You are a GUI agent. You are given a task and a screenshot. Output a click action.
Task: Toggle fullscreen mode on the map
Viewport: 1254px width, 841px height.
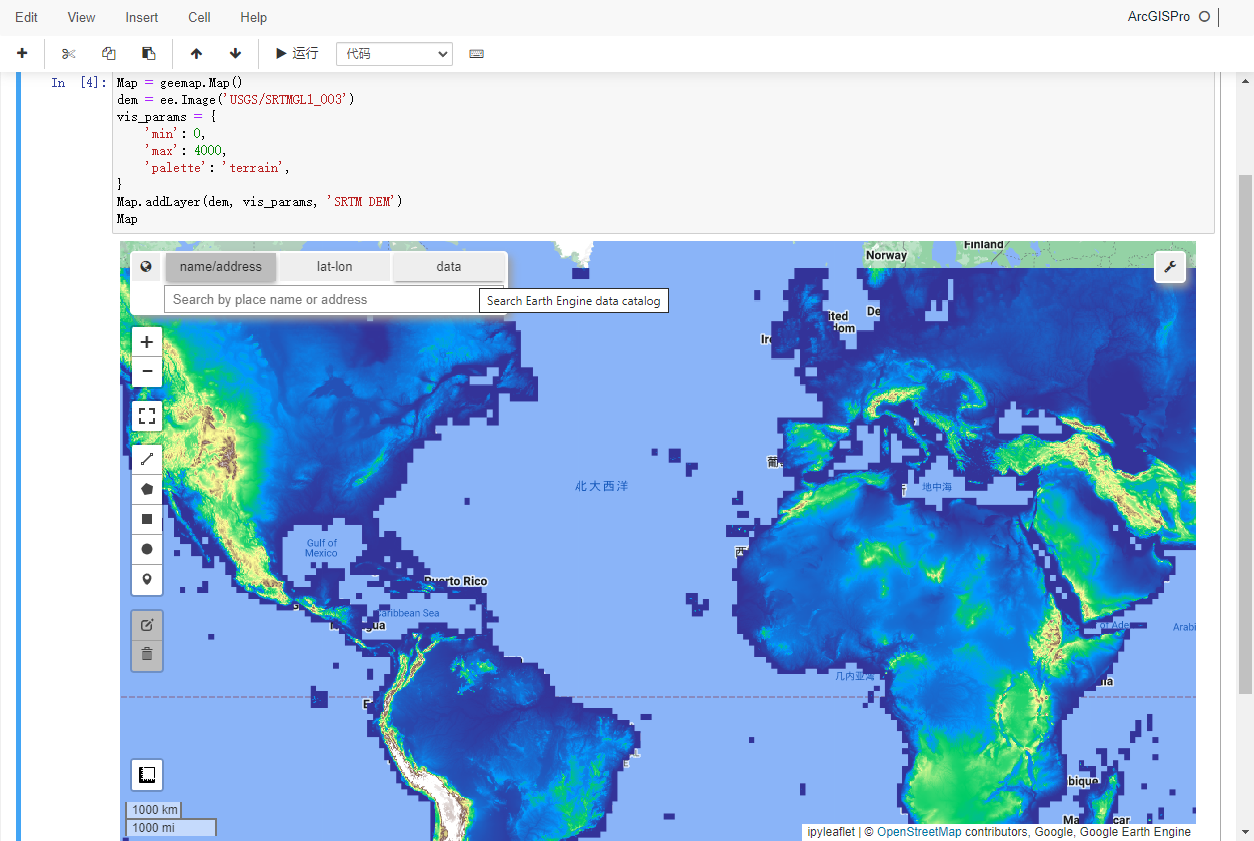tap(146, 416)
